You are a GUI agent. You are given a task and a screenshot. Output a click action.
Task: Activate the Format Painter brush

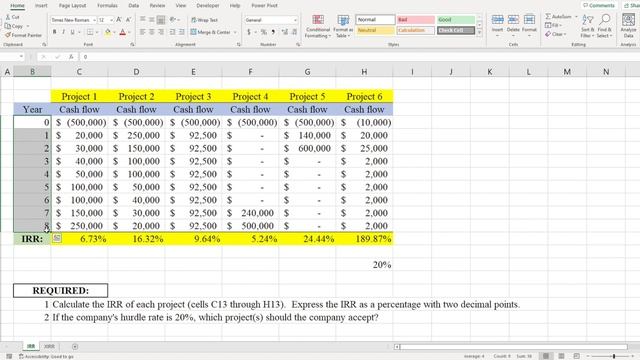coord(8,35)
